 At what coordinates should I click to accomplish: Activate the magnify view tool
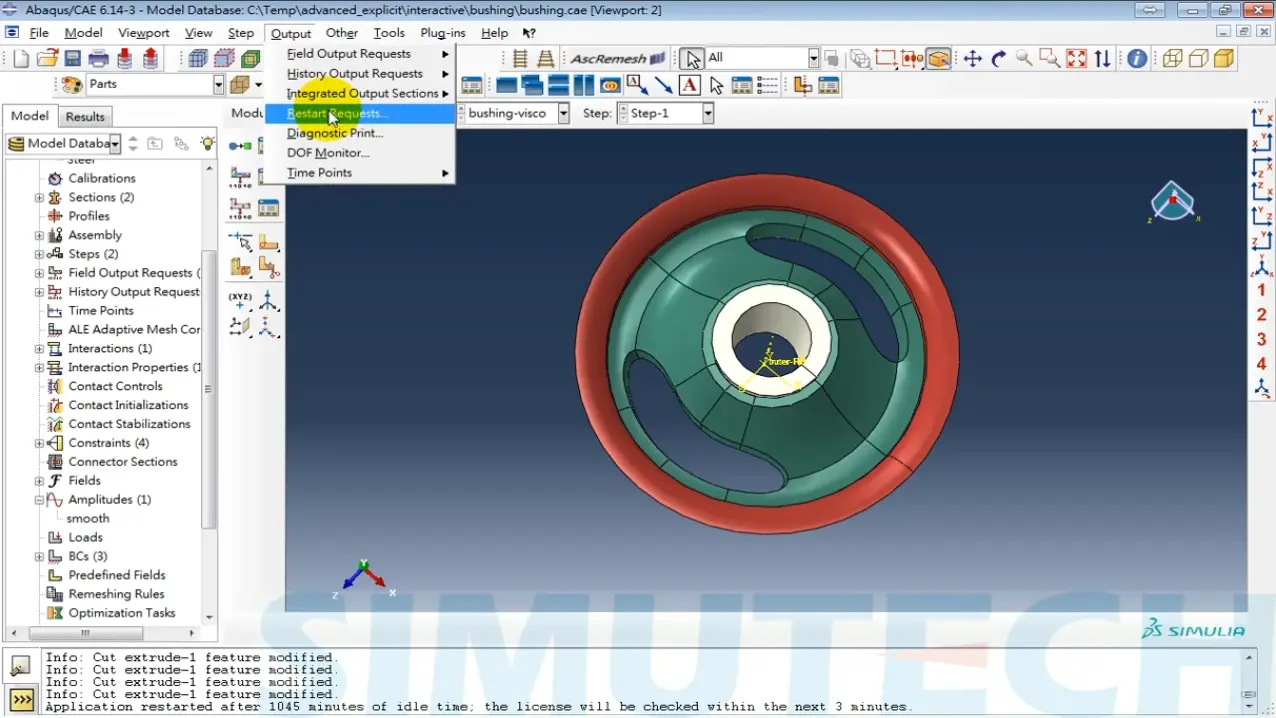click(x=1024, y=59)
